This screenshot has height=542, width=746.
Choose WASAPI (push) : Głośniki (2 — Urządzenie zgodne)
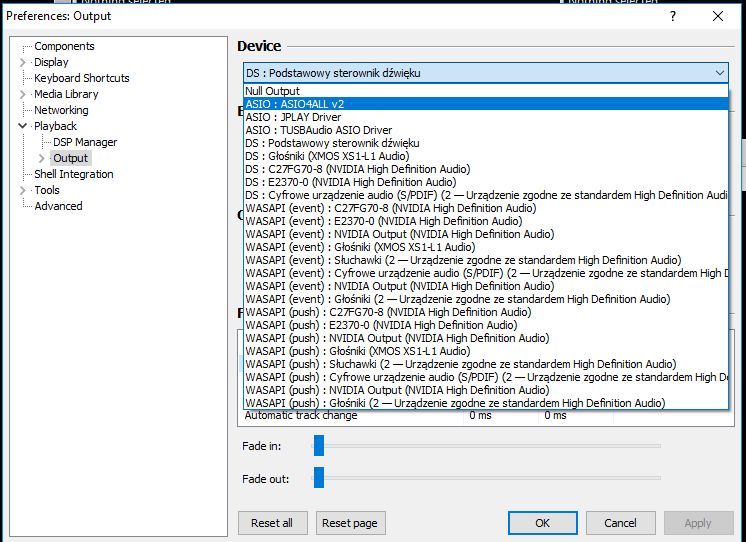[486, 403]
